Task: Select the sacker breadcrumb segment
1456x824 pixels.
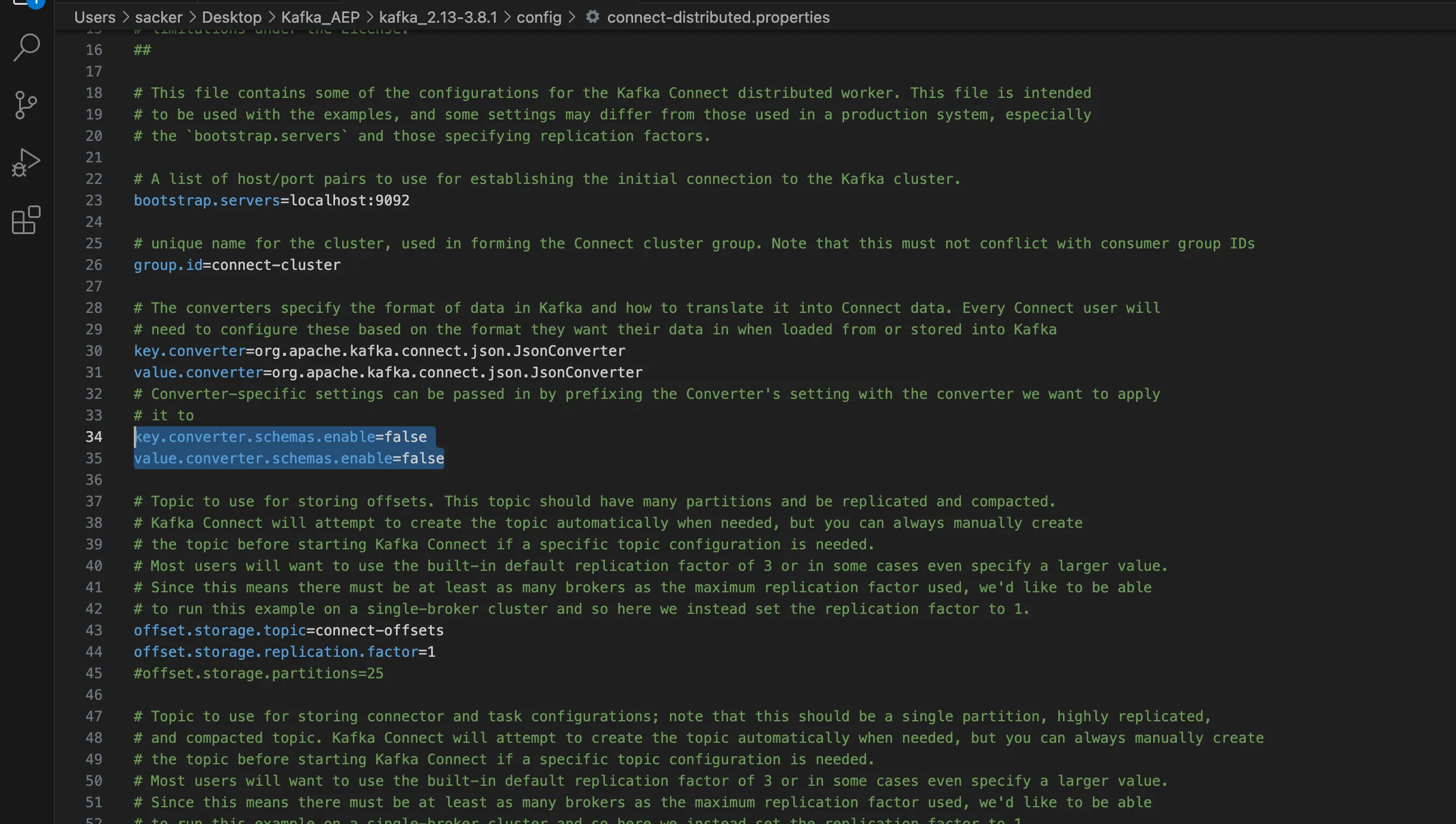Action: coord(158,17)
